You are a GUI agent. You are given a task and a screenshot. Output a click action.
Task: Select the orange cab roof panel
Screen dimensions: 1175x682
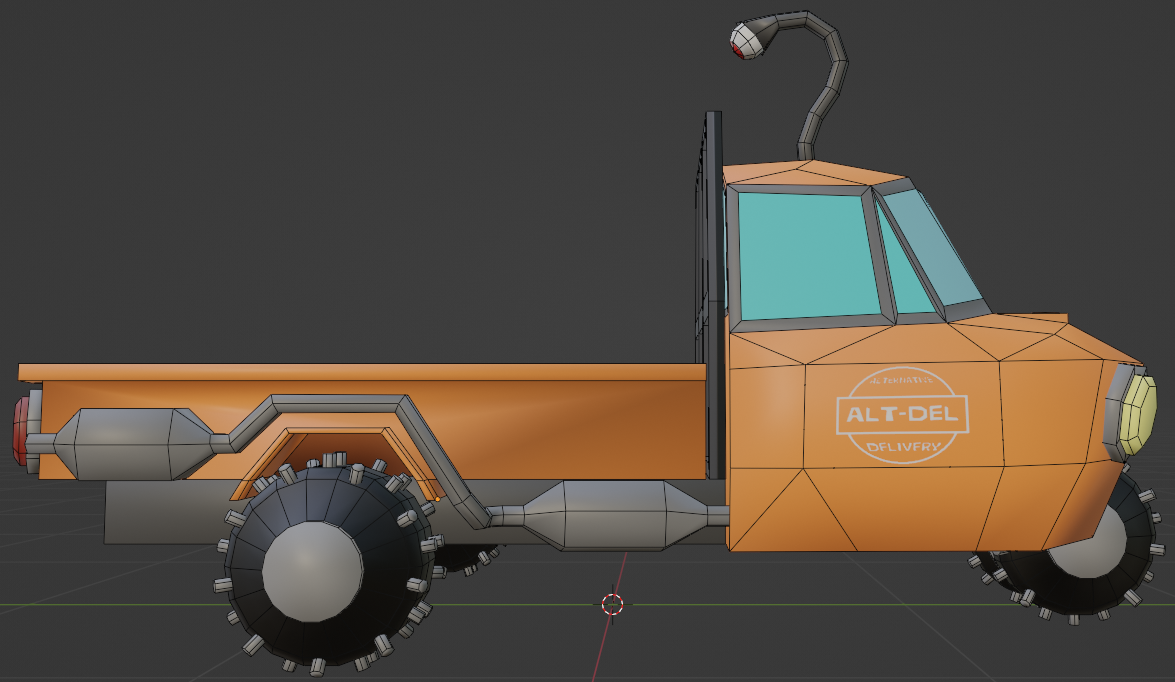pyautogui.click(x=800, y=175)
